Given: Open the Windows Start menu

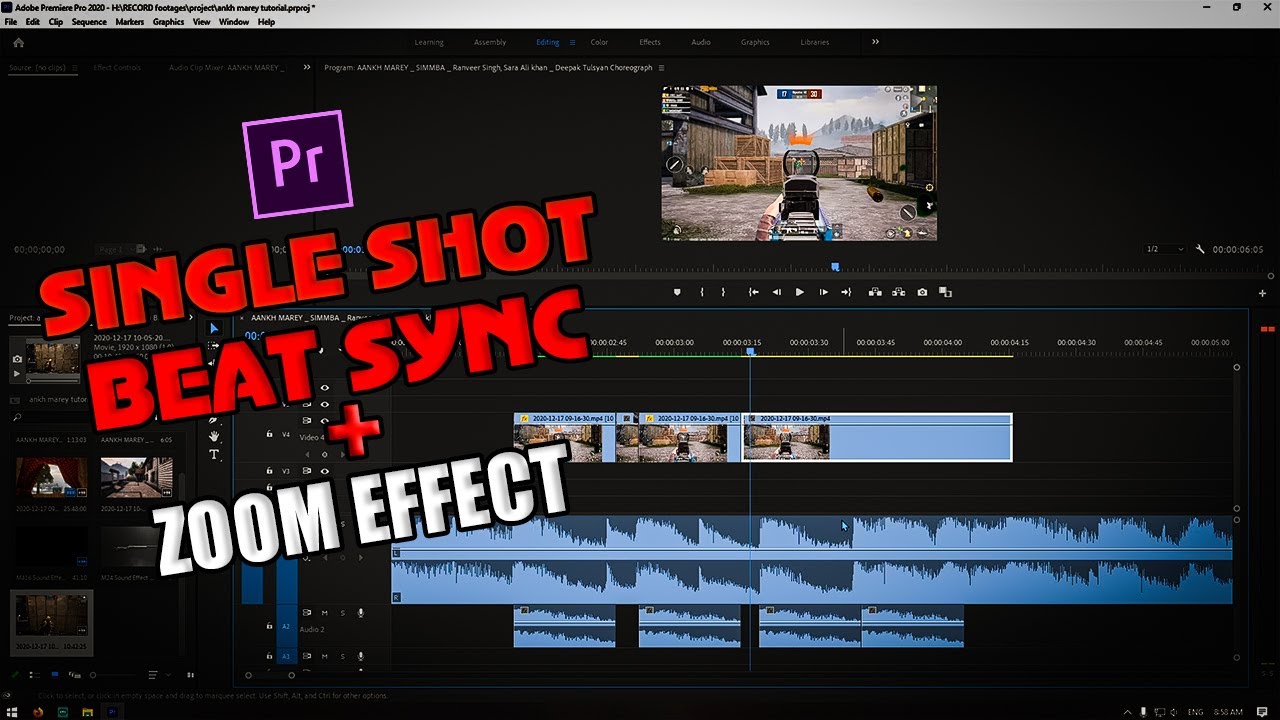Looking at the screenshot, I should click(11, 712).
